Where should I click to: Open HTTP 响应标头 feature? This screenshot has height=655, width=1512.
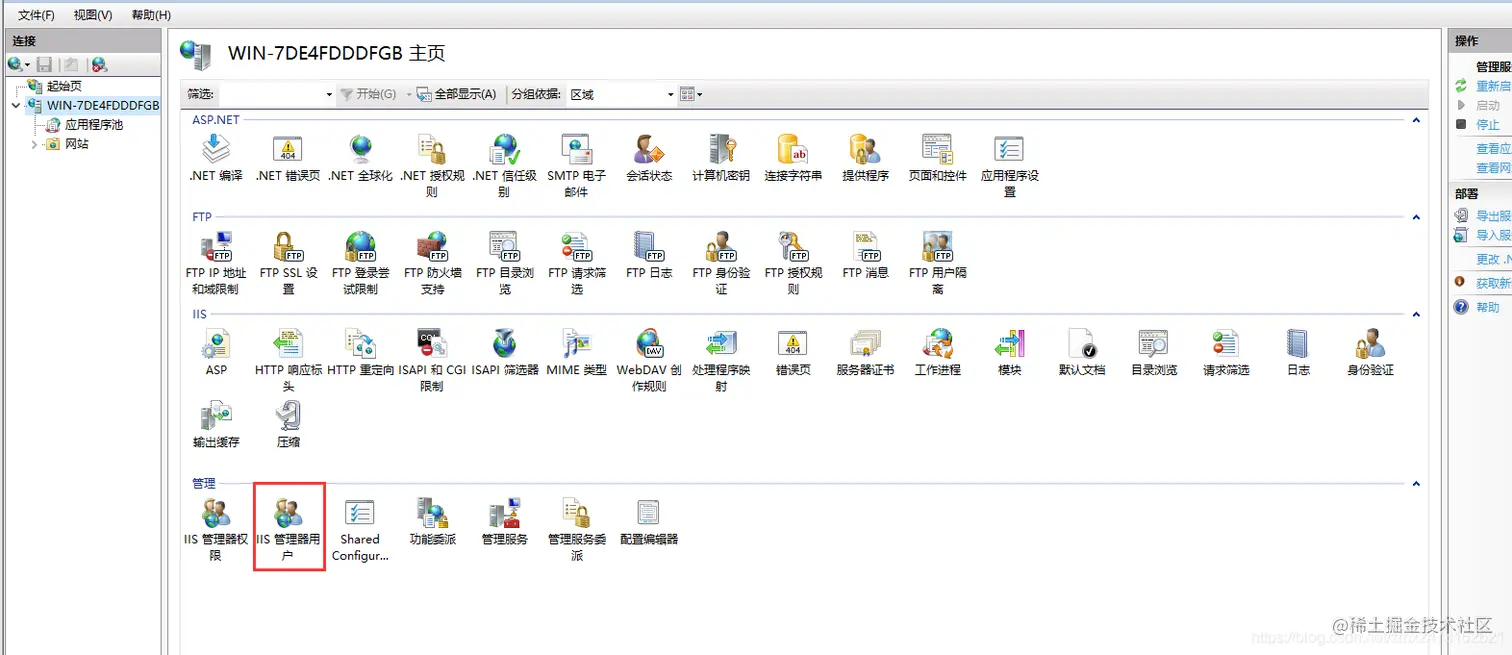coord(288,360)
